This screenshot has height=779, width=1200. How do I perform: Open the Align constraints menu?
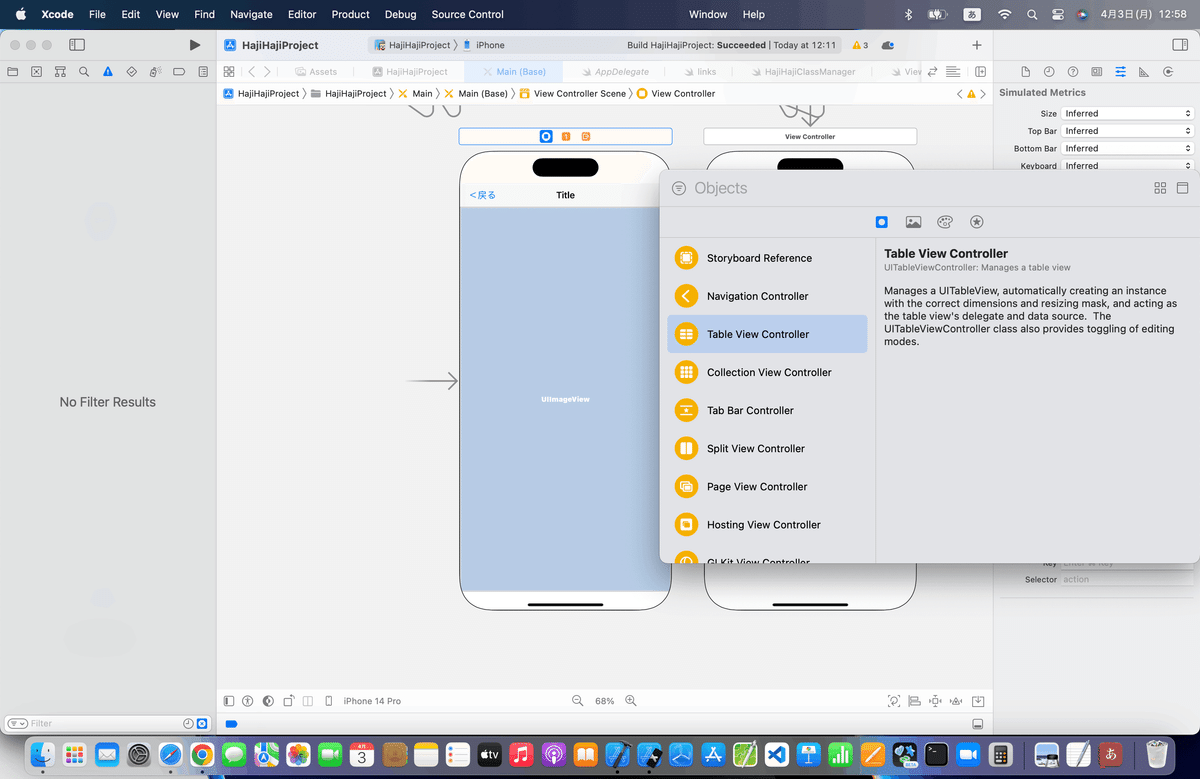coord(914,701)
